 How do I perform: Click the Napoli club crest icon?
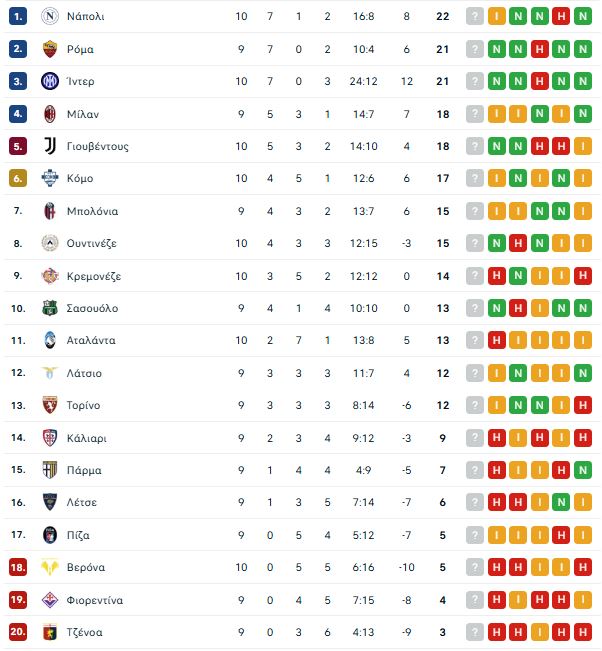coord(50,17)
